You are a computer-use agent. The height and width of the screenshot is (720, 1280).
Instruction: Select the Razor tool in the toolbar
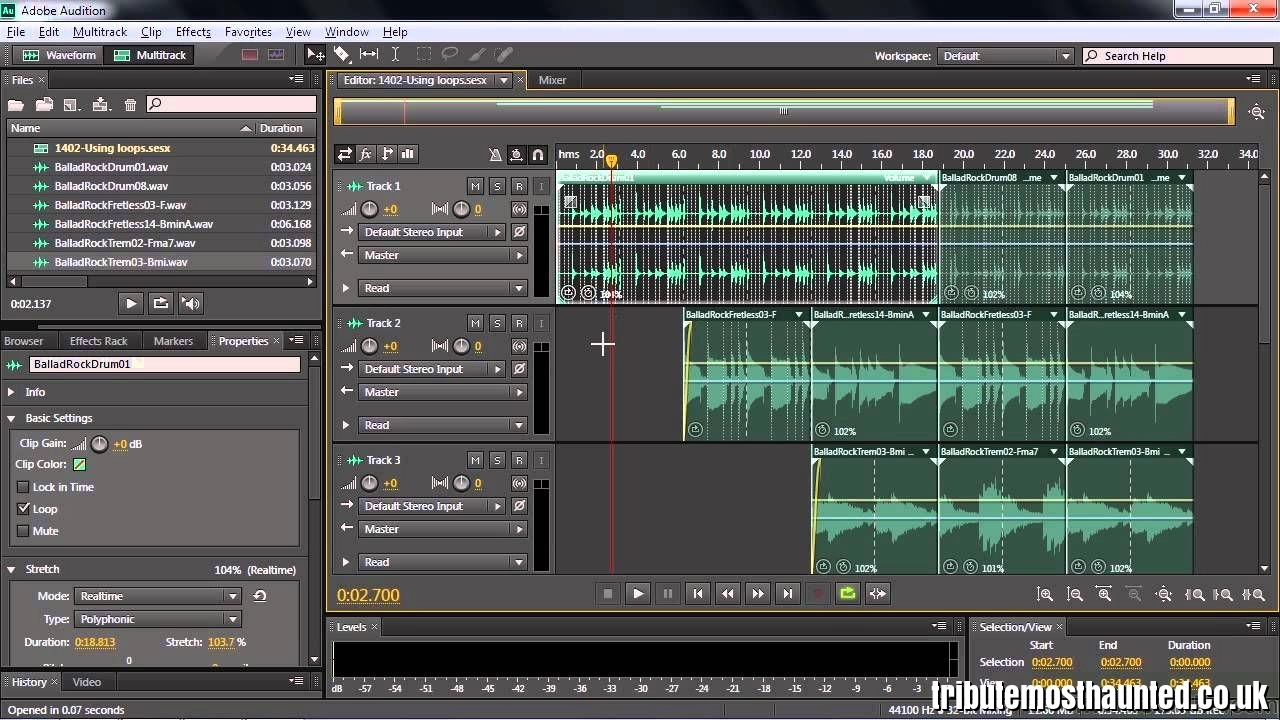pos(342,55)
